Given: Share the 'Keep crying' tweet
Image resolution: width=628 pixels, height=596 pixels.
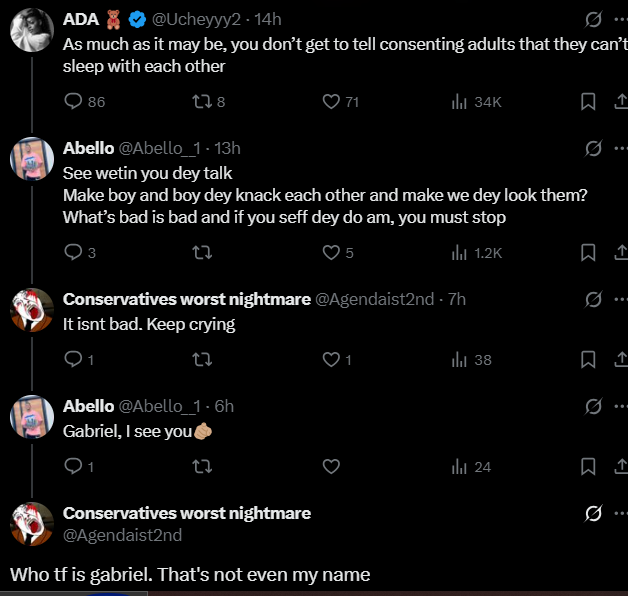Looking at the screenshot, I should click(619, 359).
